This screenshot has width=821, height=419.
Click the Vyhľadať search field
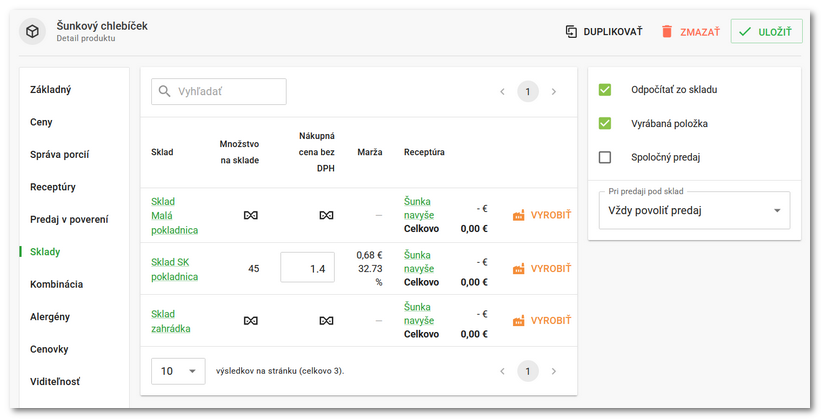[x=219, y=92]
